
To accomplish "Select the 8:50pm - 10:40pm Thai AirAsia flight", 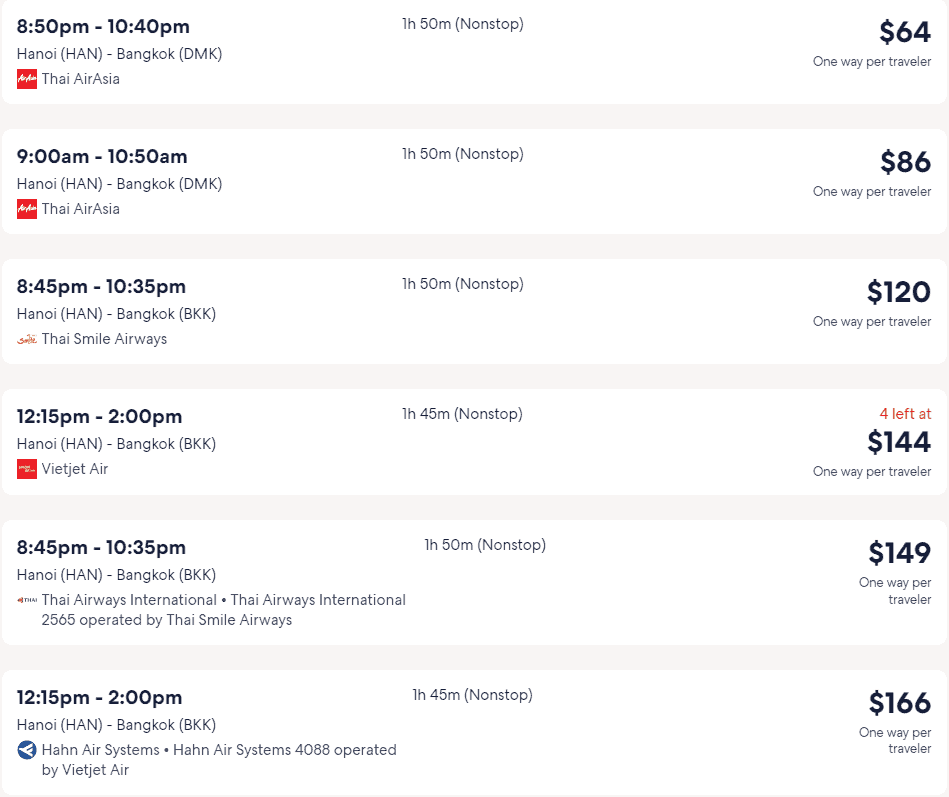I will (x=474, y=53).
